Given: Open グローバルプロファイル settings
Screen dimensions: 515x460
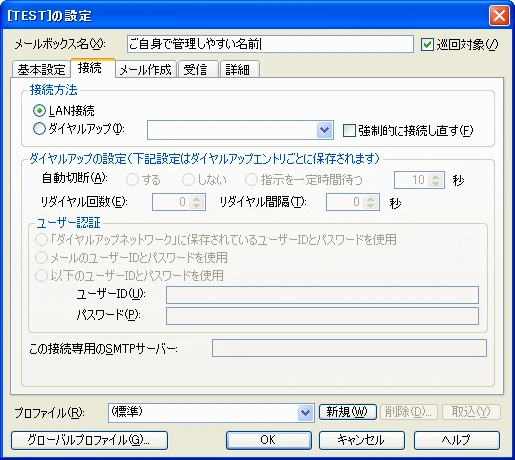Looking at the screenshot, I should click(89, 440).
